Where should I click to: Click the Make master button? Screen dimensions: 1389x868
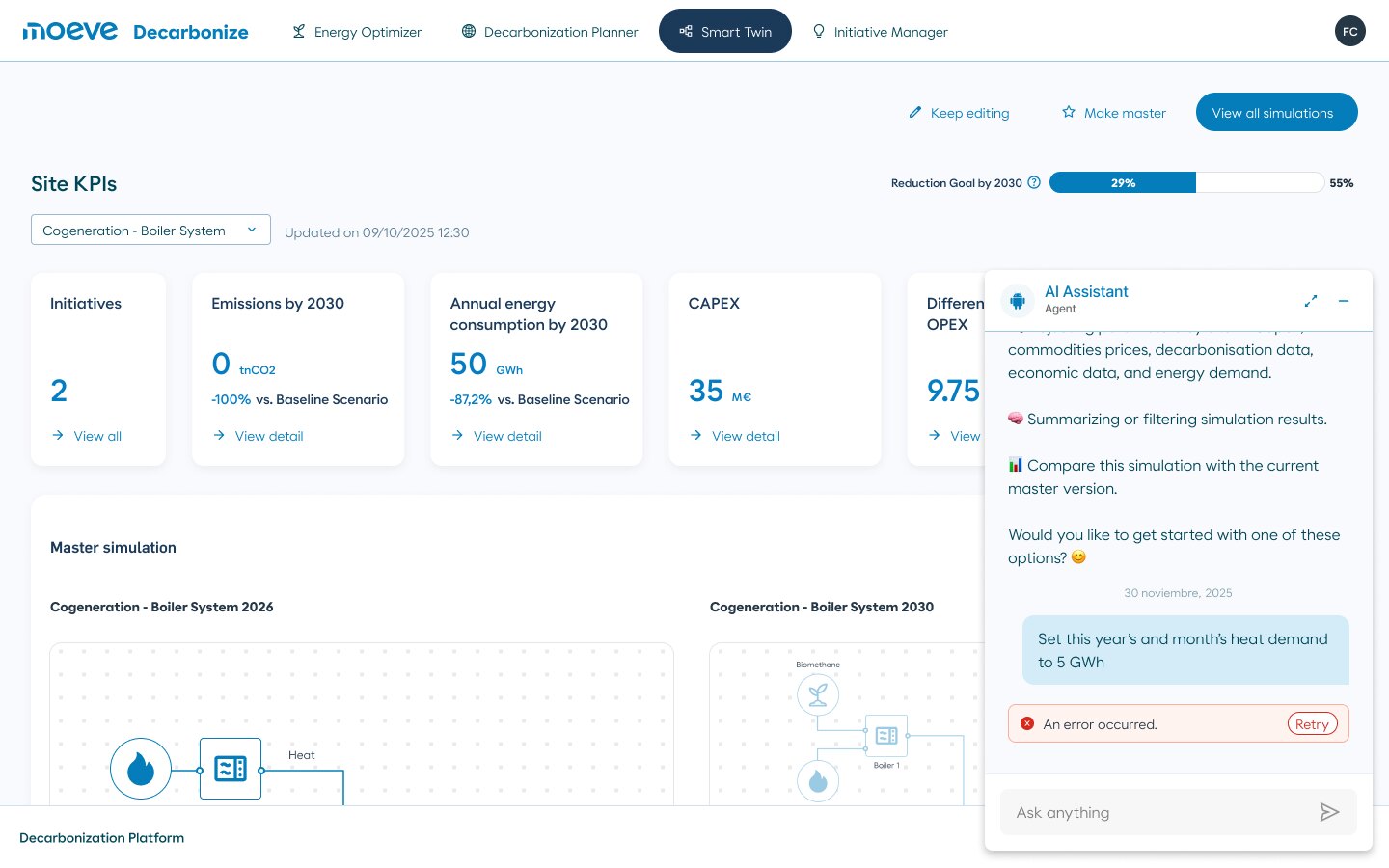point(1114,113)
